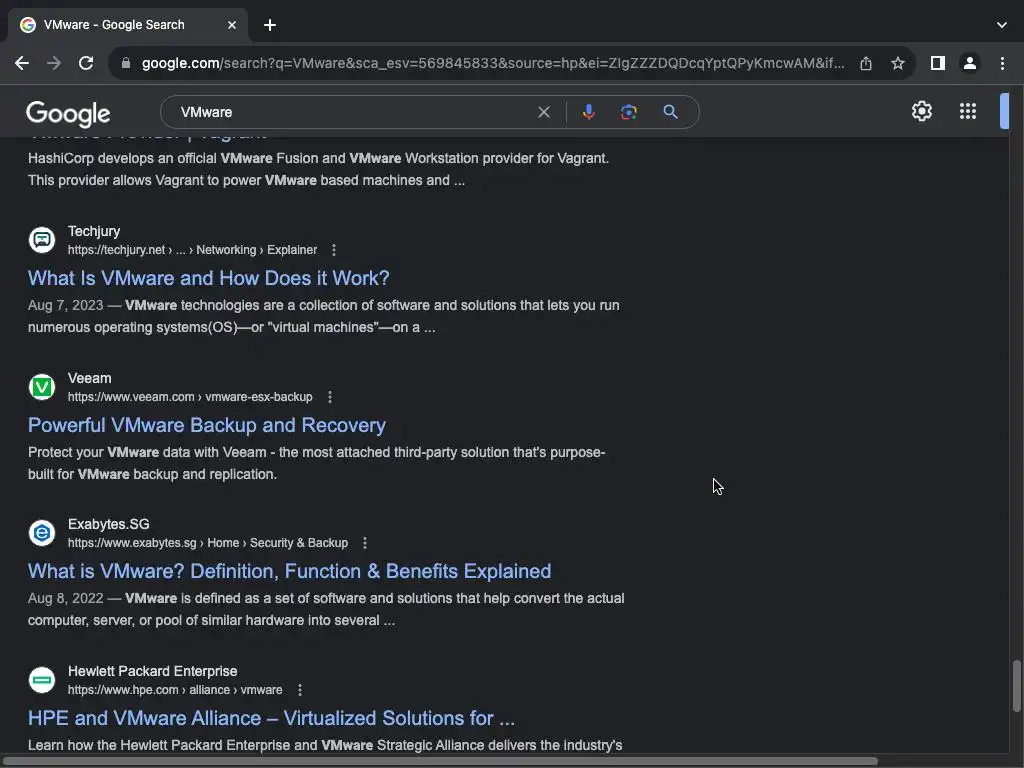Open more options for Veeam result
Screen dimensions: 1024x768
[x=330, y=397]
